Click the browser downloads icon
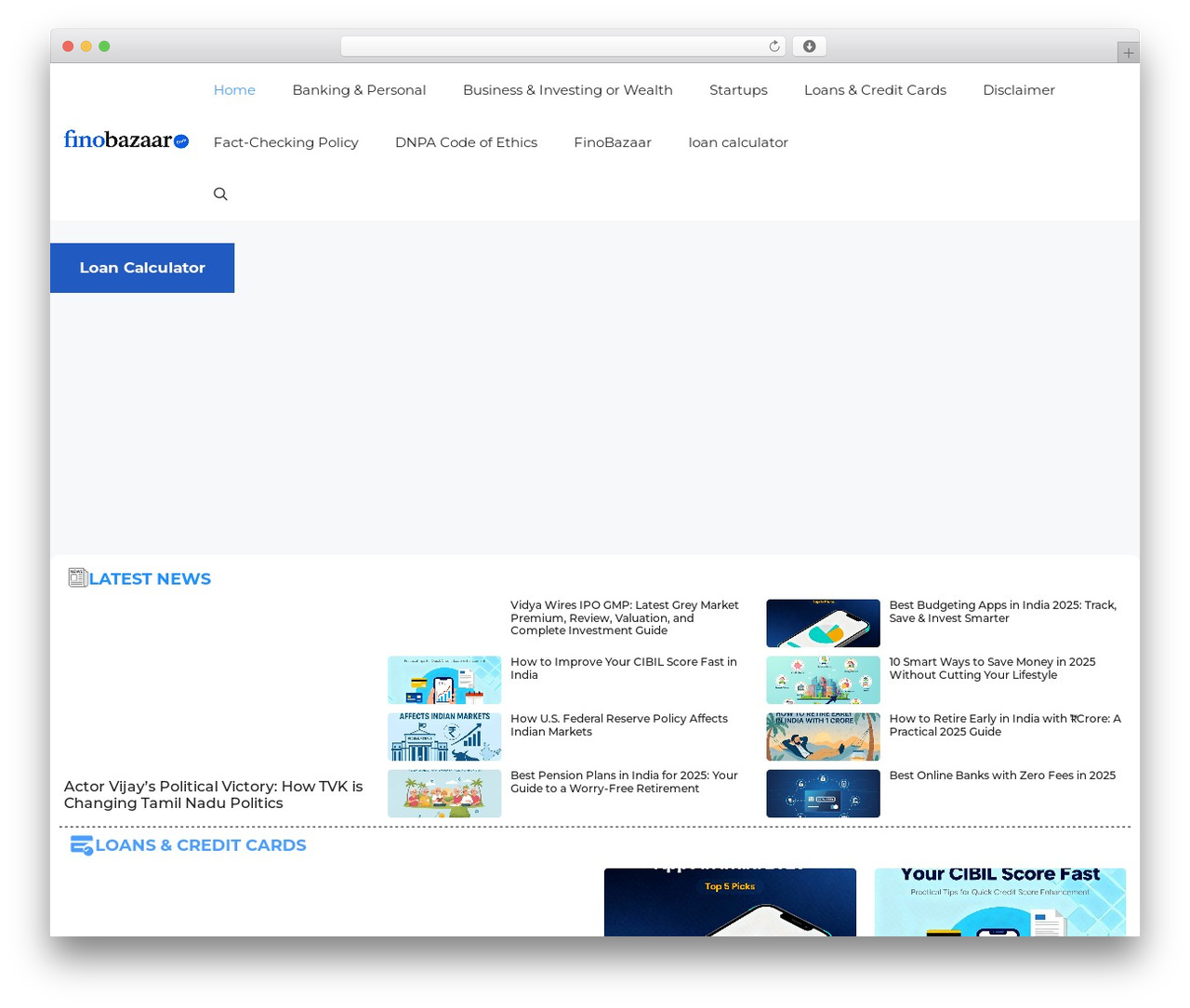The height and width of the screenshot is (1008, 1190). coord(809,46)
